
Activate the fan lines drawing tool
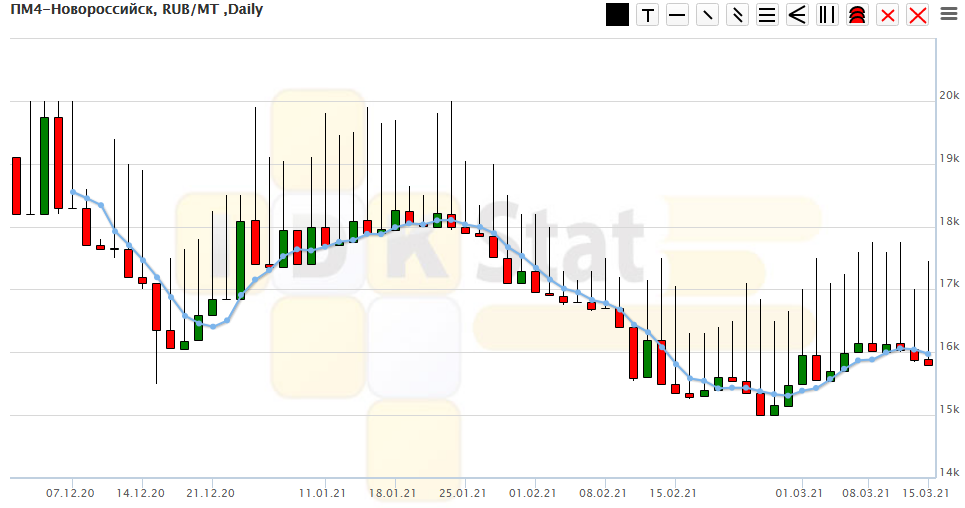pos(797,15)
